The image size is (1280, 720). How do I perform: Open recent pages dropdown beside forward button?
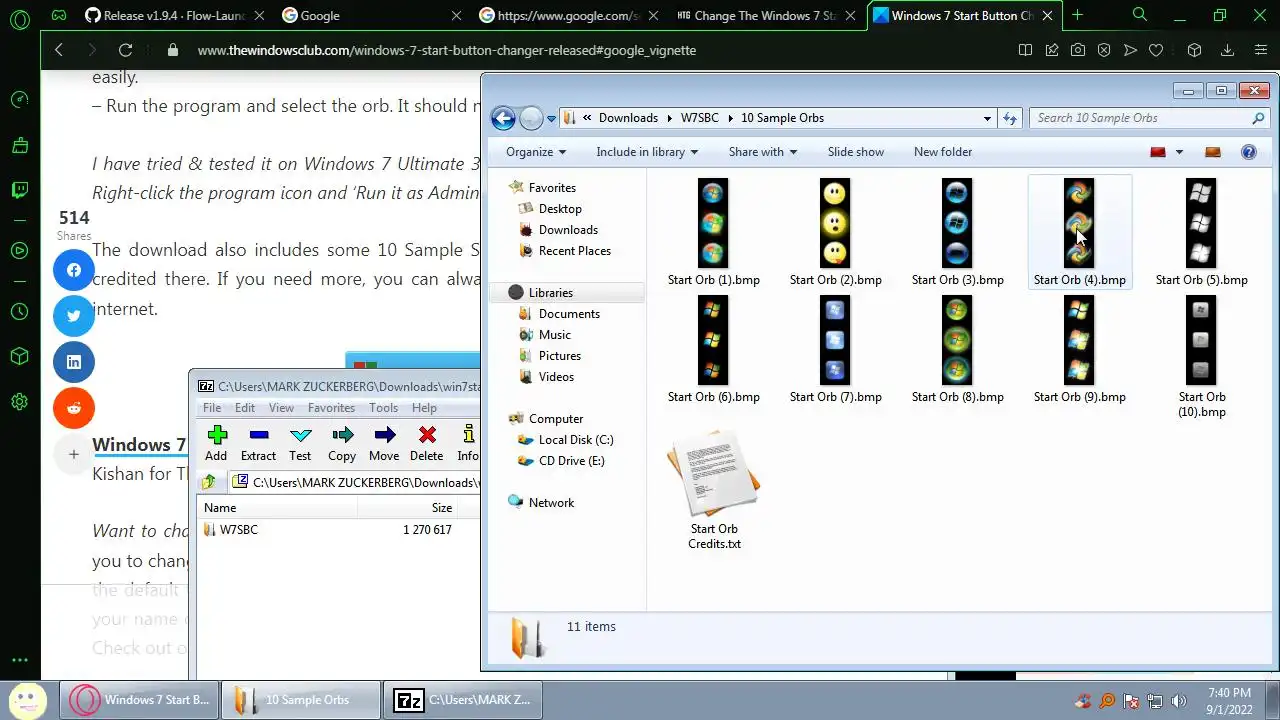(x=551, y=119)
